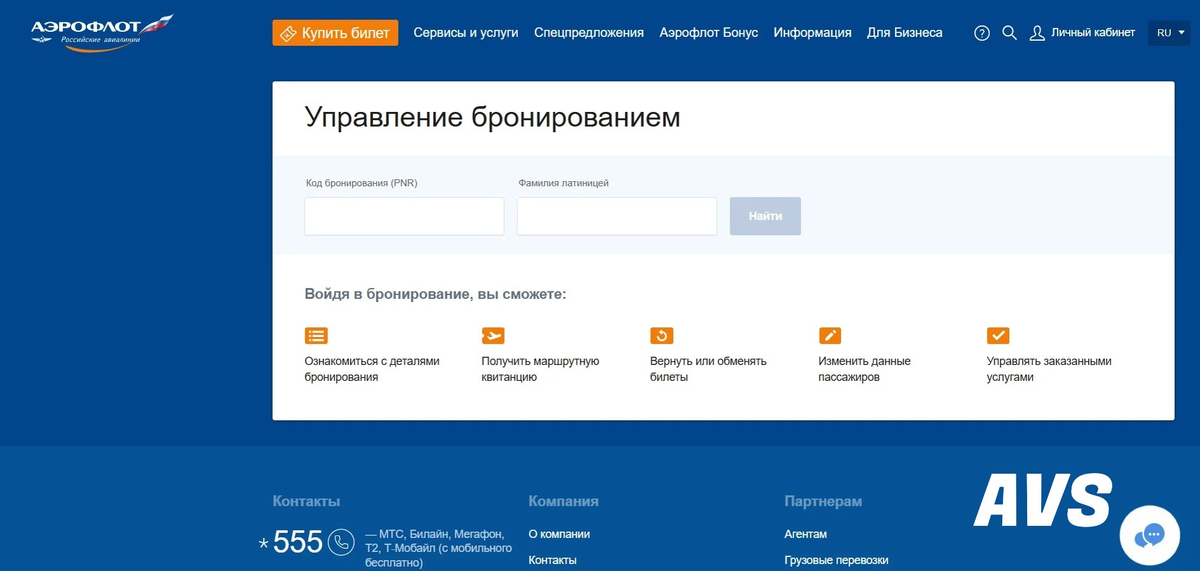This screenshot has height=571, width=1200.
Task: Open Сервисы и услуги menu
Action: coord(466,33)
